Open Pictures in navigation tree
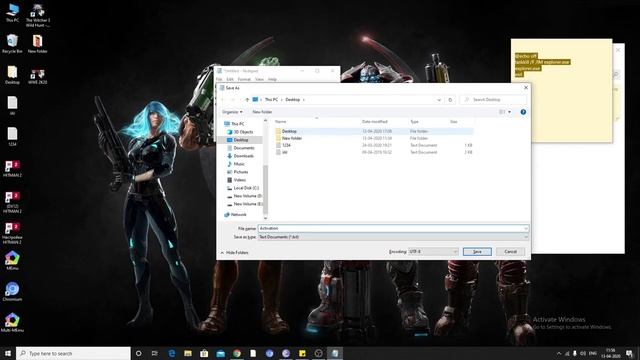This screenshot has width=640, height=360. tap(240, 172)
